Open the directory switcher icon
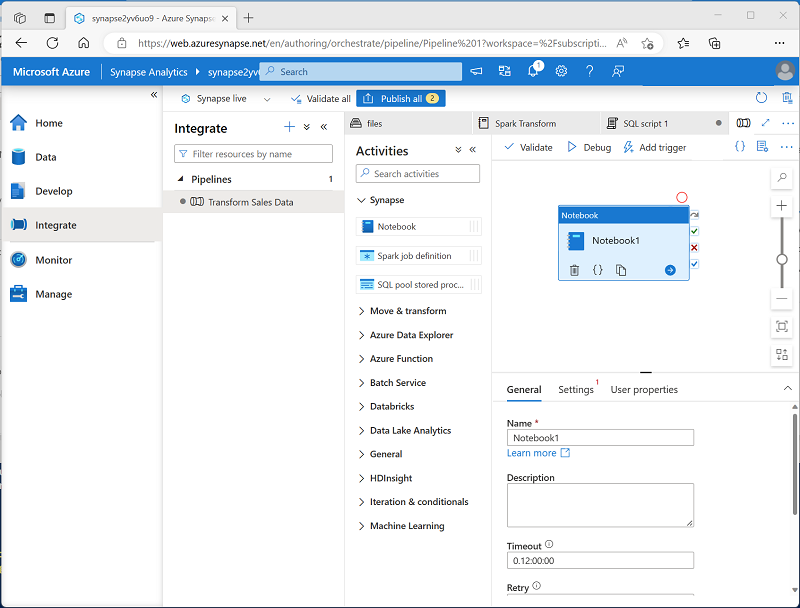 point(505,71)
